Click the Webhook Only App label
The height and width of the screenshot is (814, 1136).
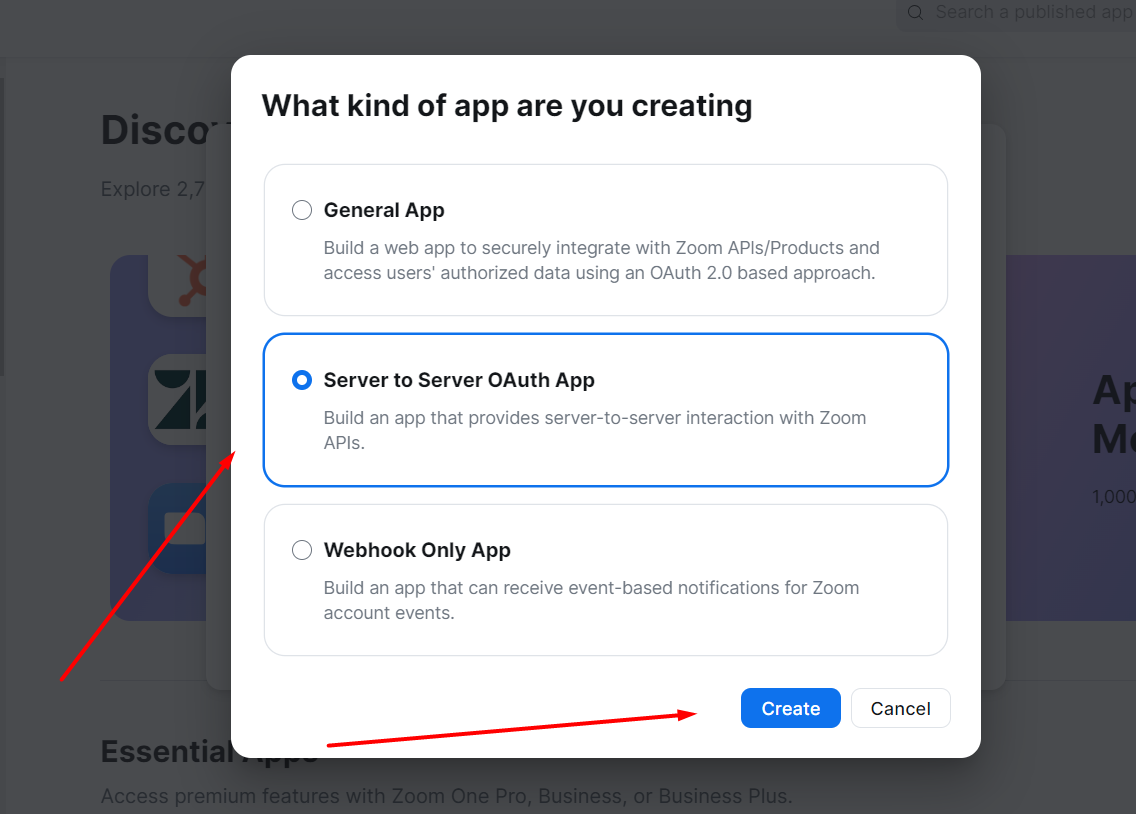tap(417, 550)
